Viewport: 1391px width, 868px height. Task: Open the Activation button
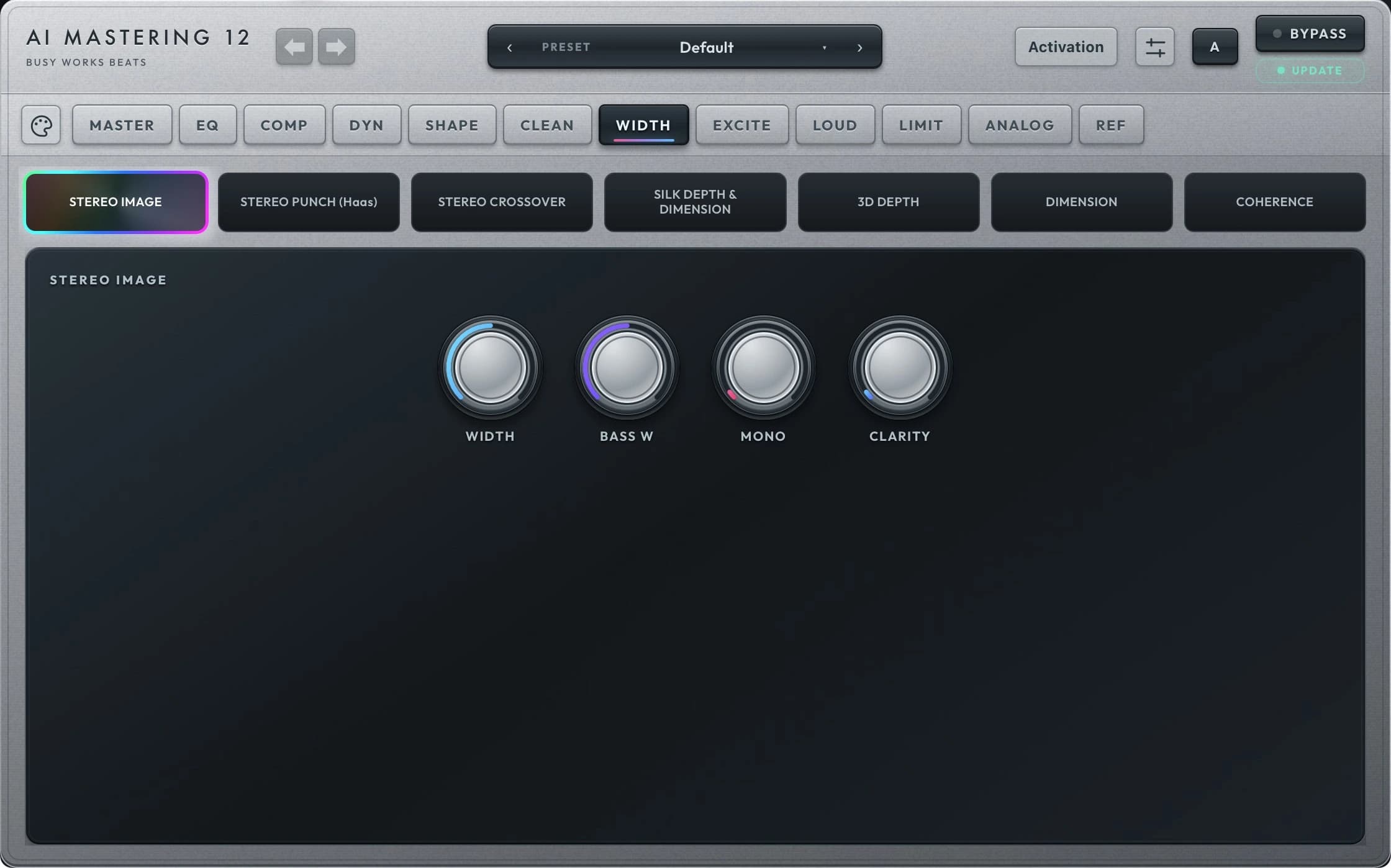(1066, 47)
